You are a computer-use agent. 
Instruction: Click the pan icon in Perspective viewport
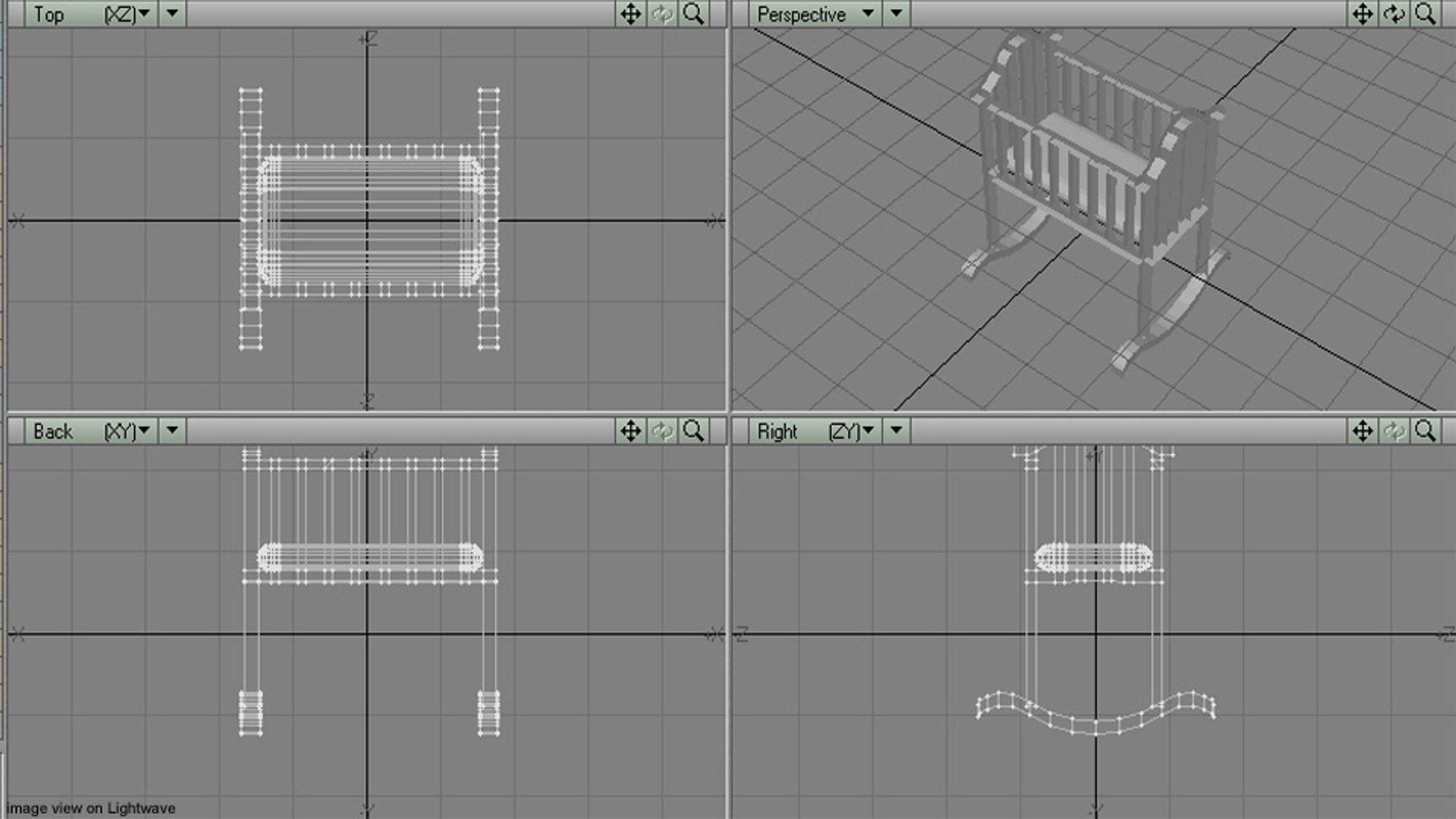point(1363,14)
